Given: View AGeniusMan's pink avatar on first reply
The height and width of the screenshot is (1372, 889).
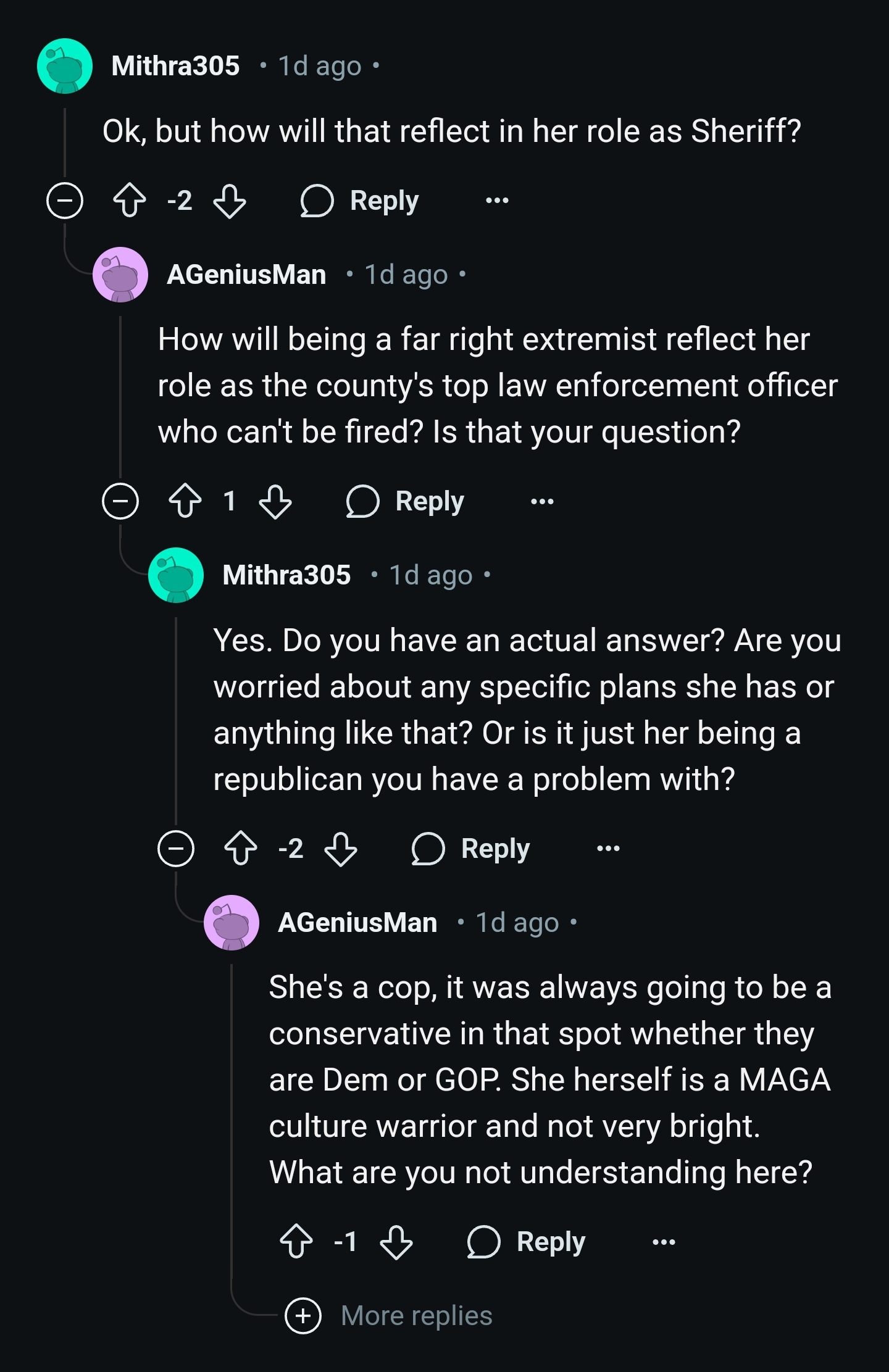Looking at the screenshot, I should coord(120,275).
